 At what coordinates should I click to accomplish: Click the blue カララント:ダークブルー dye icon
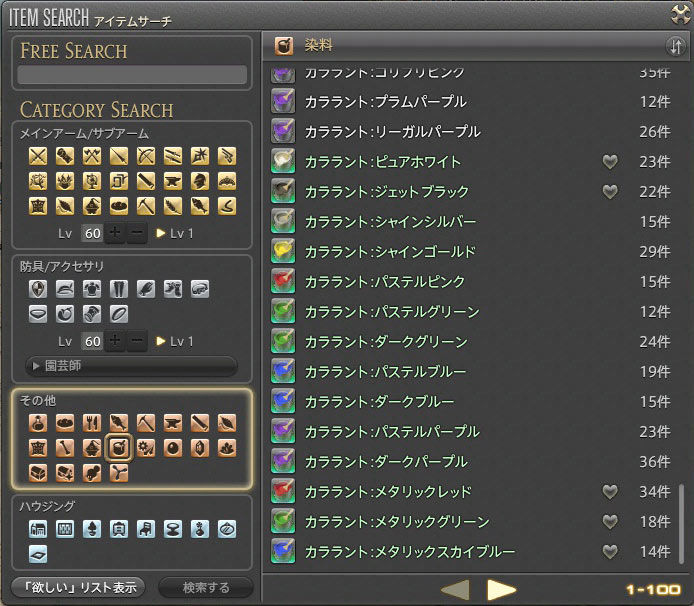(x=283, y=401)
